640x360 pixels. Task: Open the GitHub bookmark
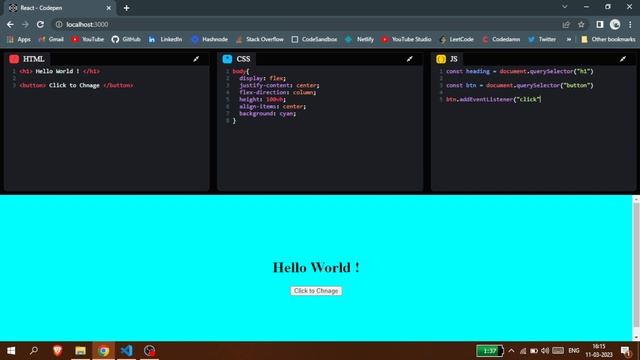point(126,39)
